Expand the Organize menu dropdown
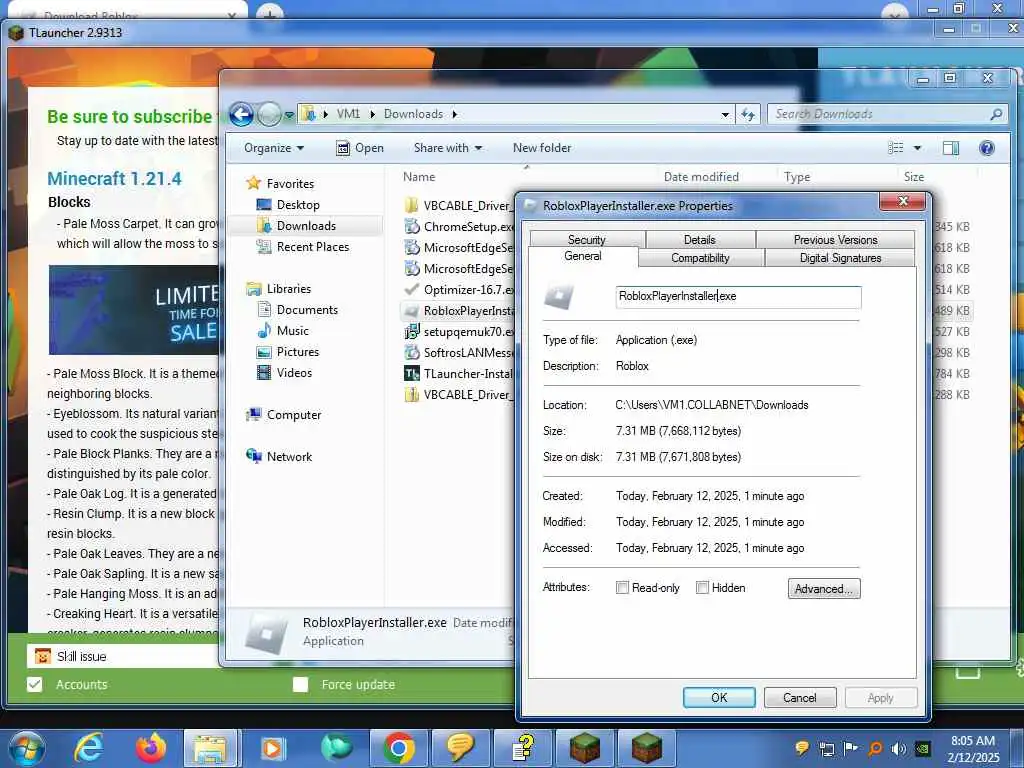Image resolution: width=1024 pixels, height=768 pixels. point(274,148)
